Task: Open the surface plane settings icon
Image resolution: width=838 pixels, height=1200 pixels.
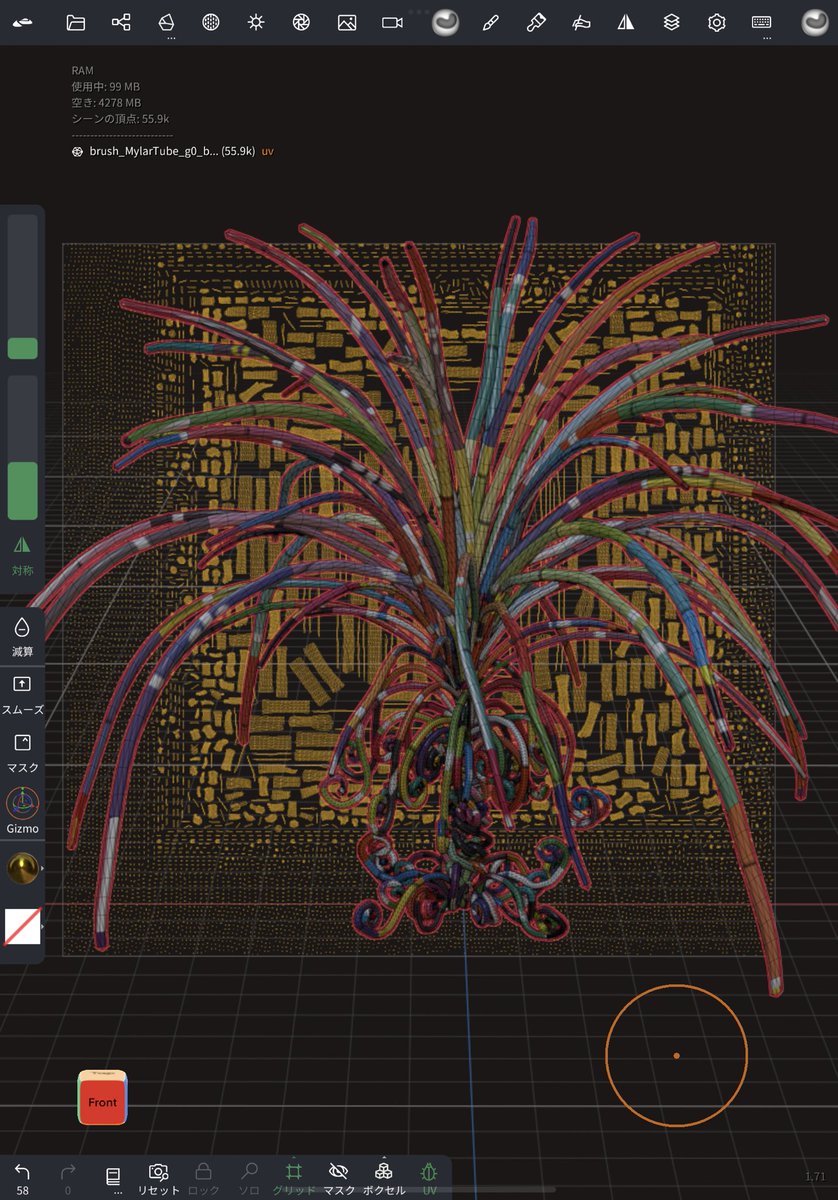Action: tap(581, 22)
